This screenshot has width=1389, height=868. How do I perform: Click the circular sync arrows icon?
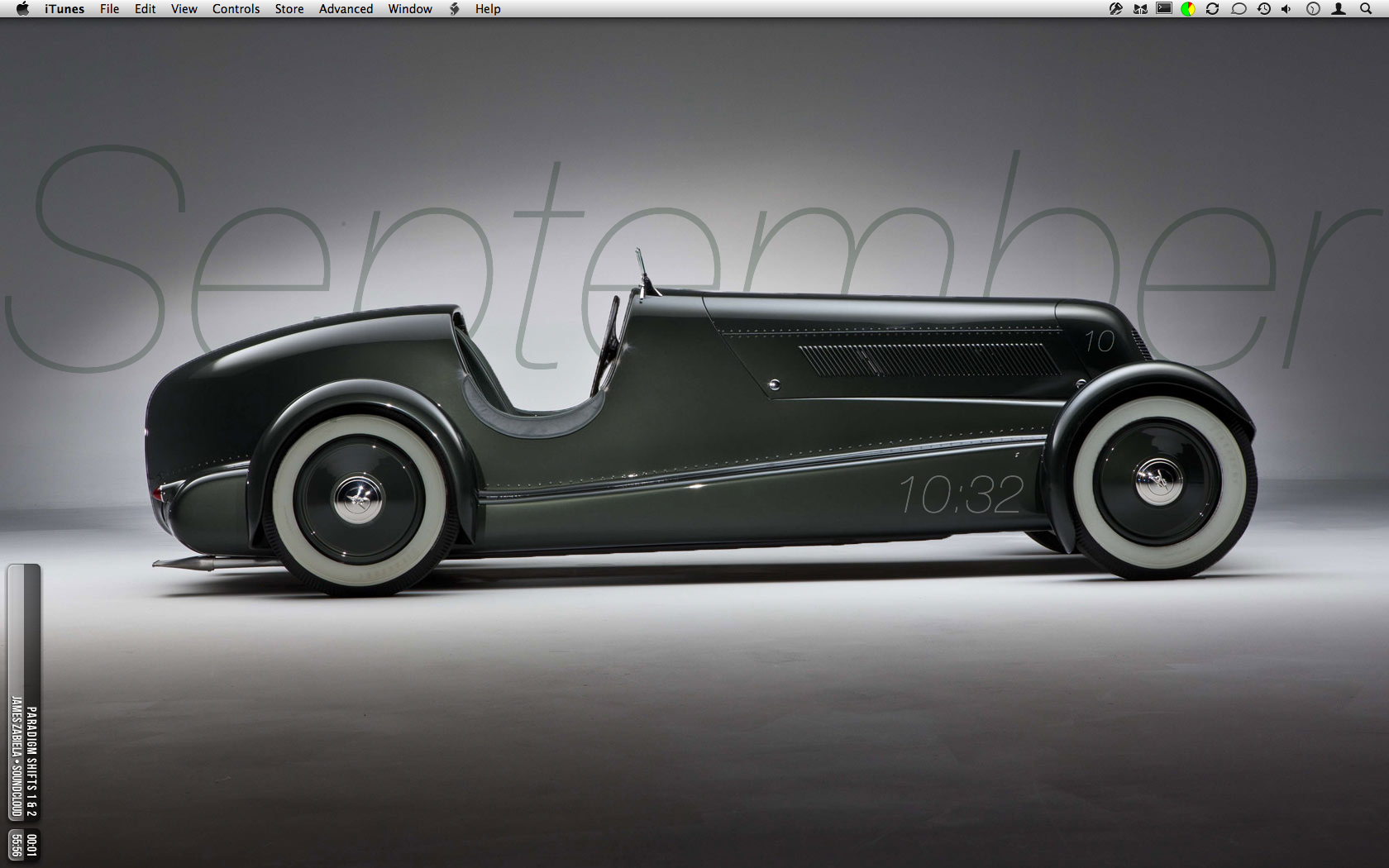pos(1213,9)
